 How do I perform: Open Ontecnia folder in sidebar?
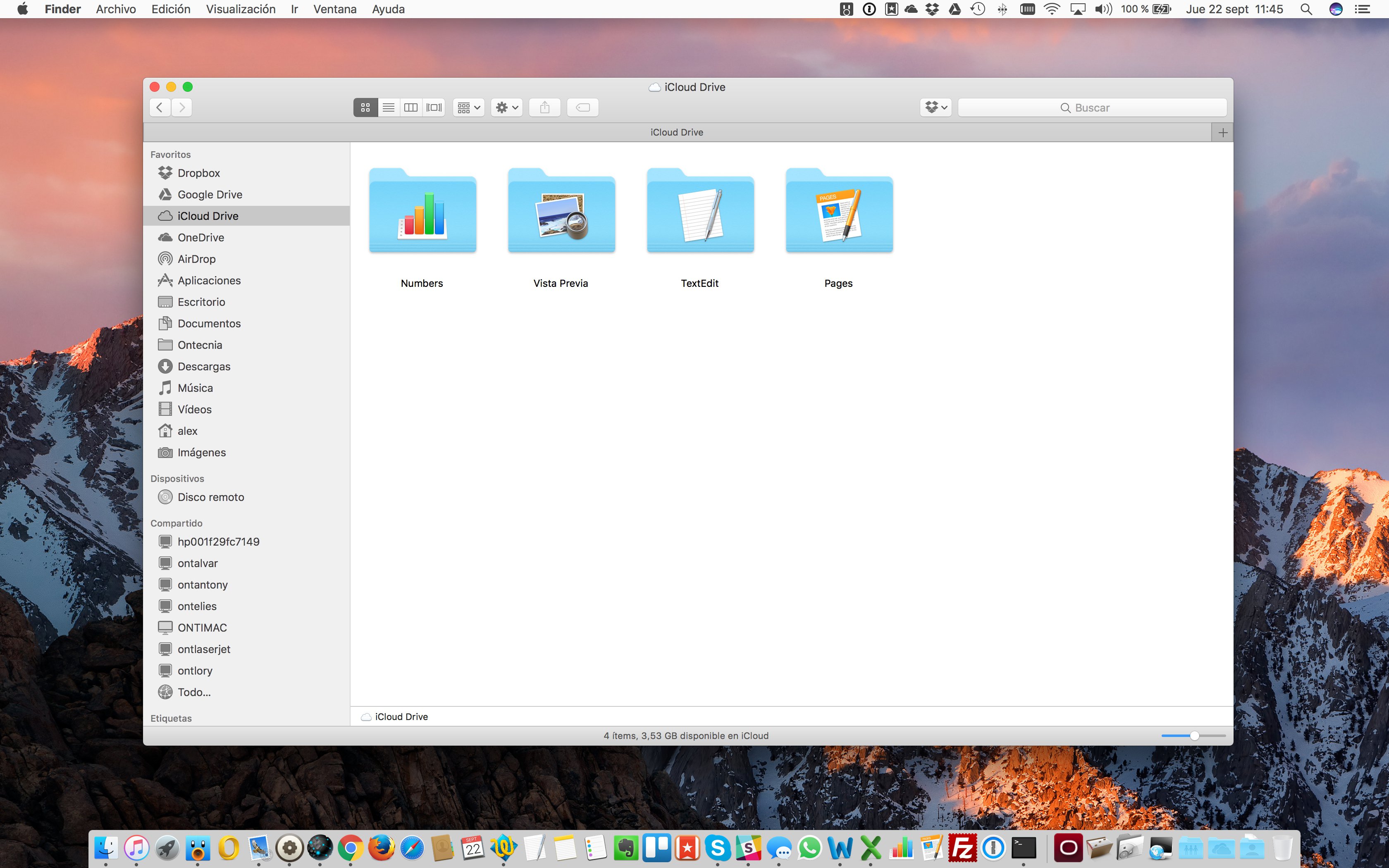coord(246,345)
